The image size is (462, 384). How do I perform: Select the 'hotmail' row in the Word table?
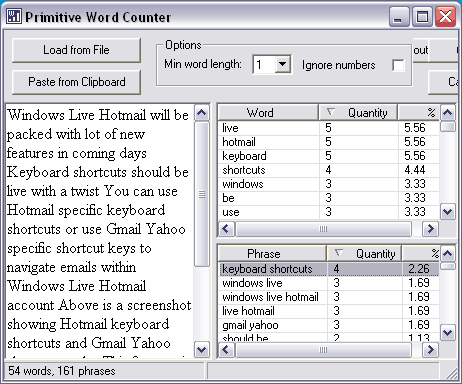pos(329,142)
